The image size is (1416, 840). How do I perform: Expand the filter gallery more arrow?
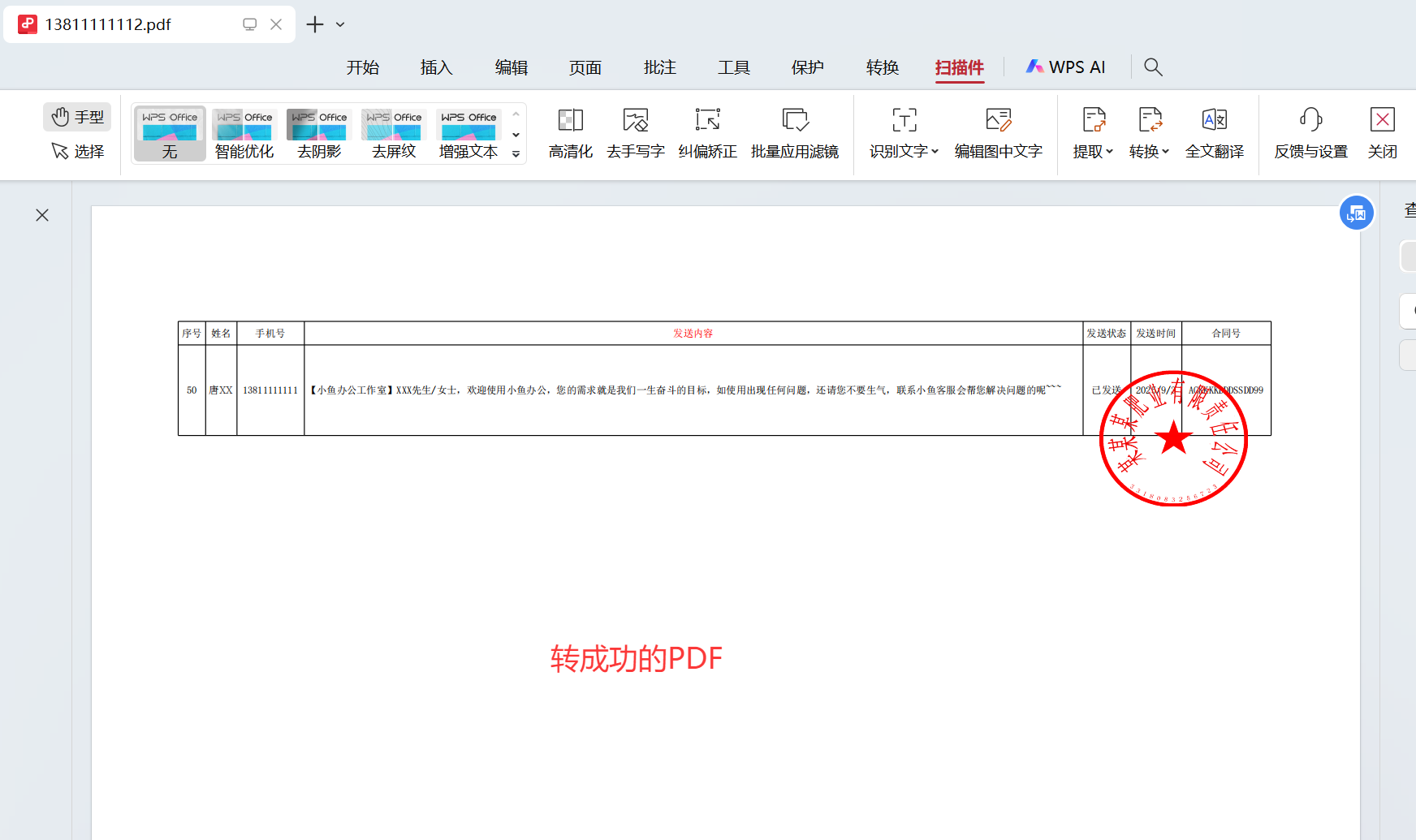click(516, 154)
